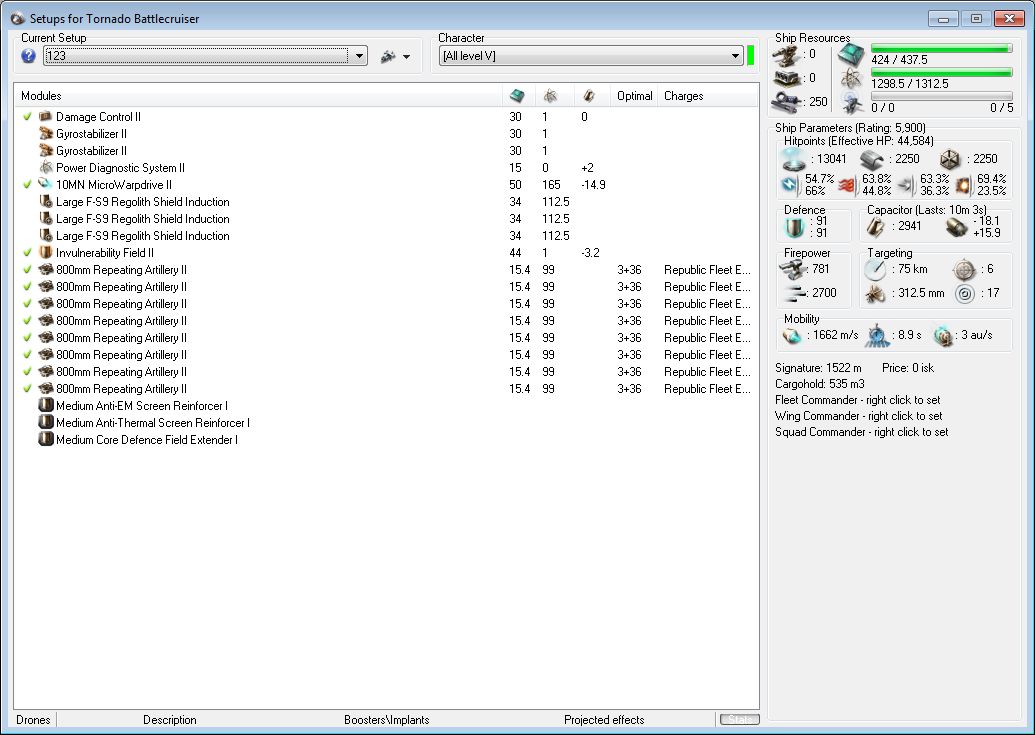Click the turret firepower icon
Viewport: 1035px width, 735px height.
794,269
